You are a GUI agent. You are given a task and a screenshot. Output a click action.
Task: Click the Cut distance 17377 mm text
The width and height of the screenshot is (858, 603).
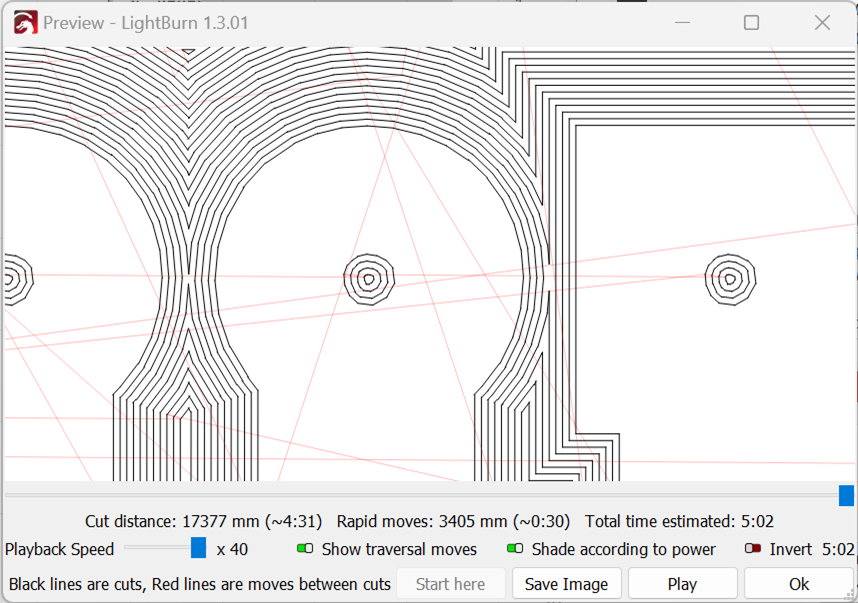click(x=204, y=521)
